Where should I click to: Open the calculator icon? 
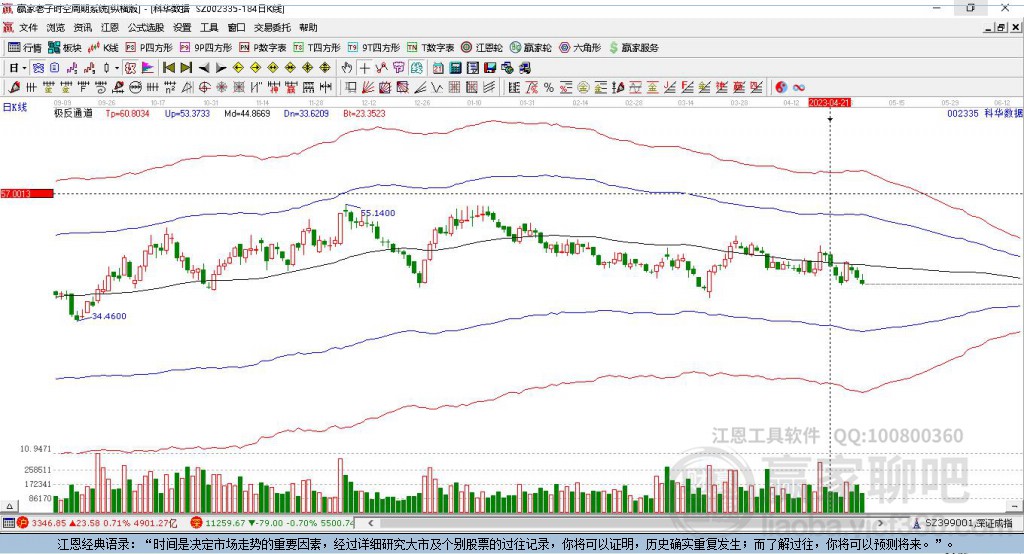455,68
